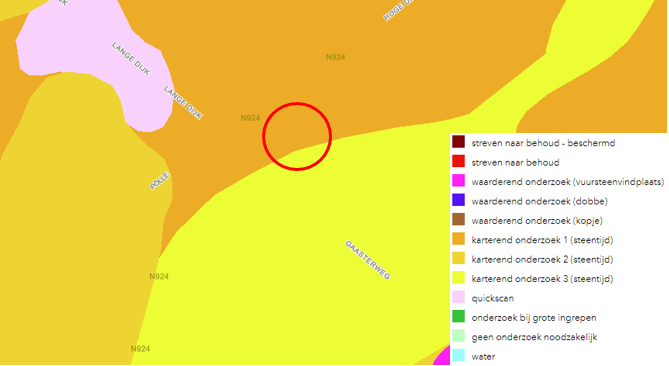The width and height of the screenshot is (669, 366).
Task: Pick the orange 'karterend onderzoek 1' swatch
Action: [x=459, y=239]
